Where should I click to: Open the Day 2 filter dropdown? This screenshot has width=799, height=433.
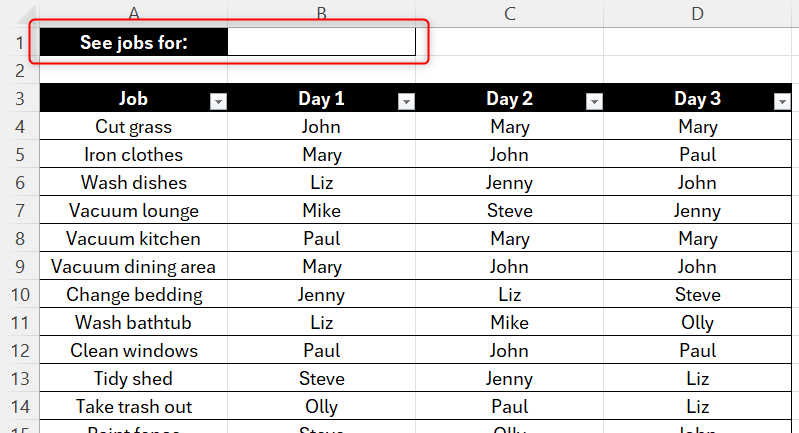594,102
